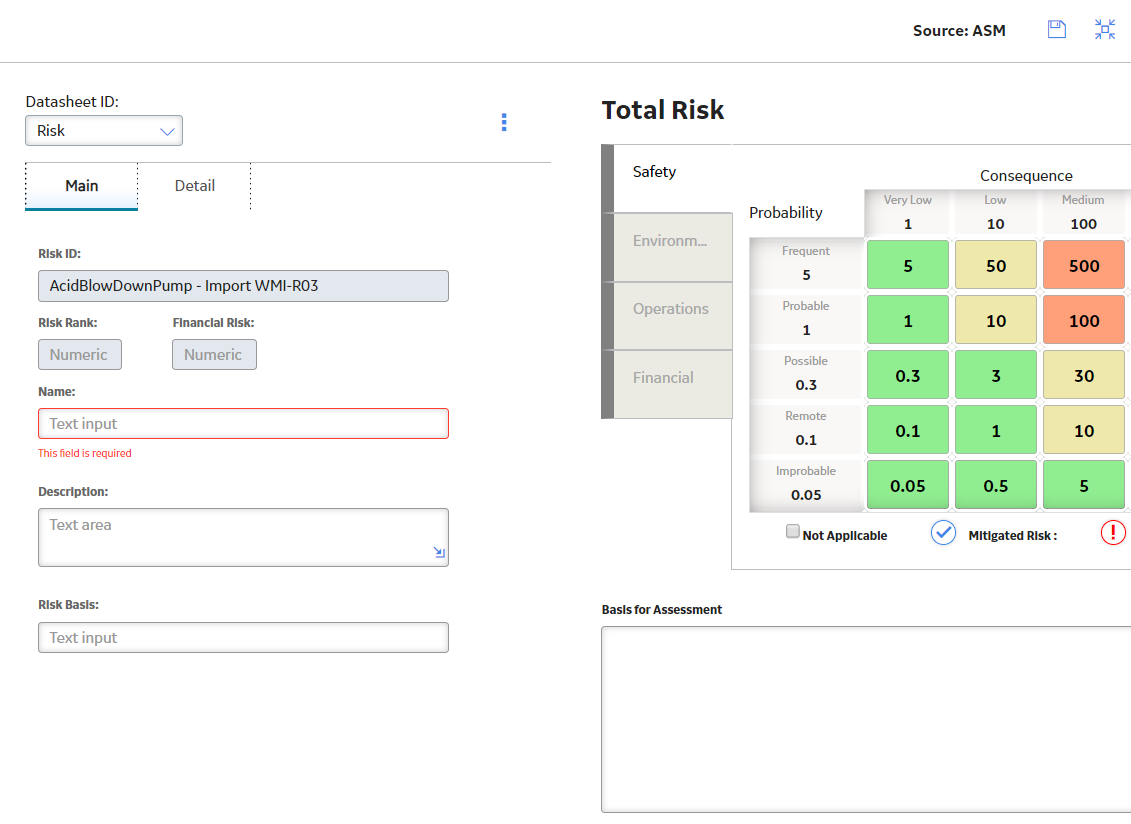Image resolution: width=1131 pixels, height=824 pixels.
Task: Select the Remote/Medium risk cell 10
Action: click(x=1083, y=430)
